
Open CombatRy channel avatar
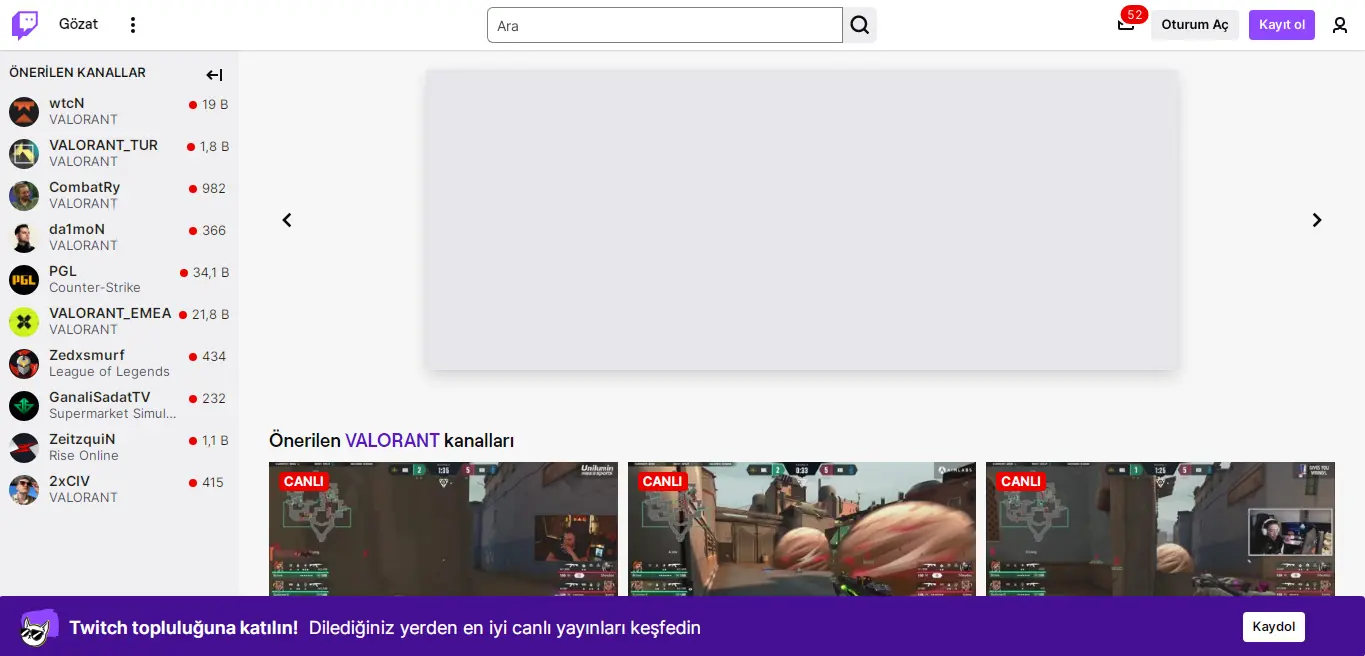point(24,195)
